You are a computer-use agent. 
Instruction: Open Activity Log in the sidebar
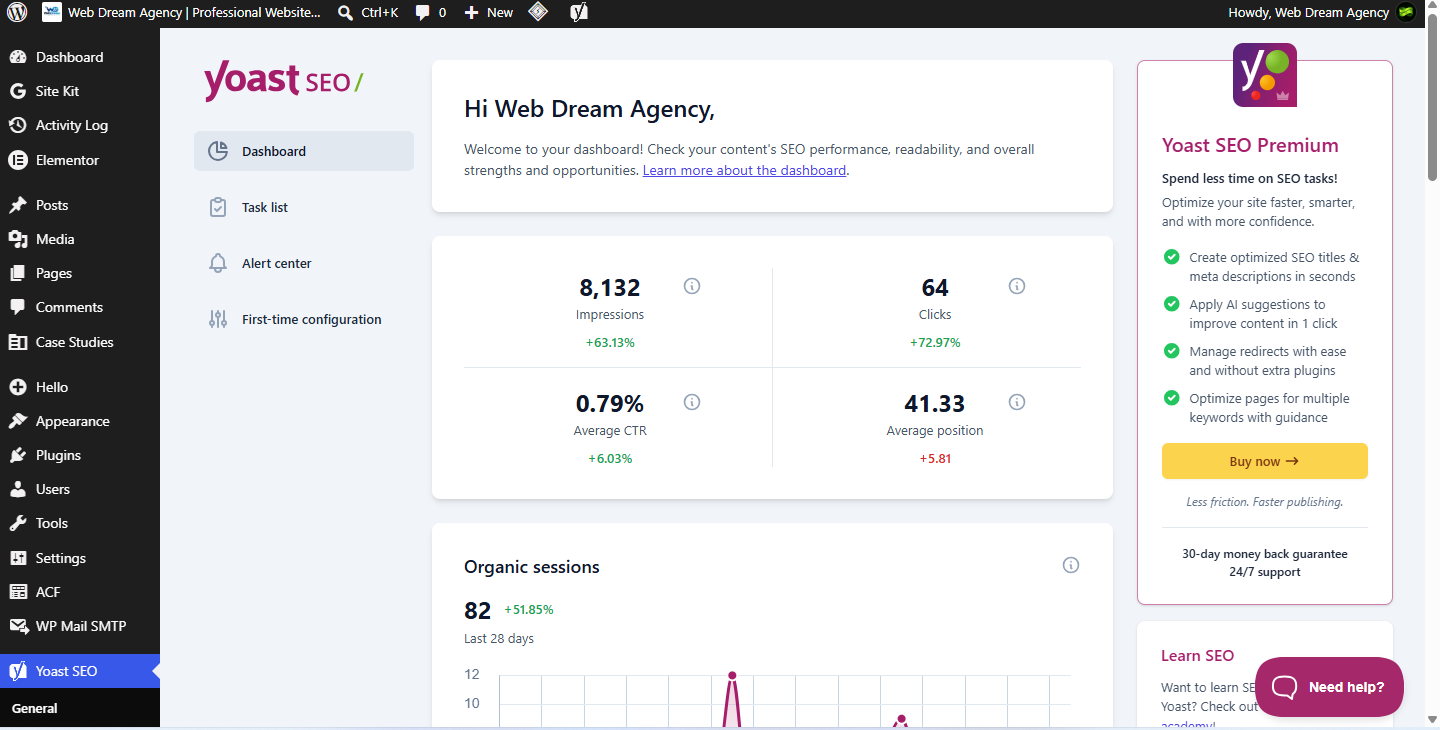click(80, 125)
